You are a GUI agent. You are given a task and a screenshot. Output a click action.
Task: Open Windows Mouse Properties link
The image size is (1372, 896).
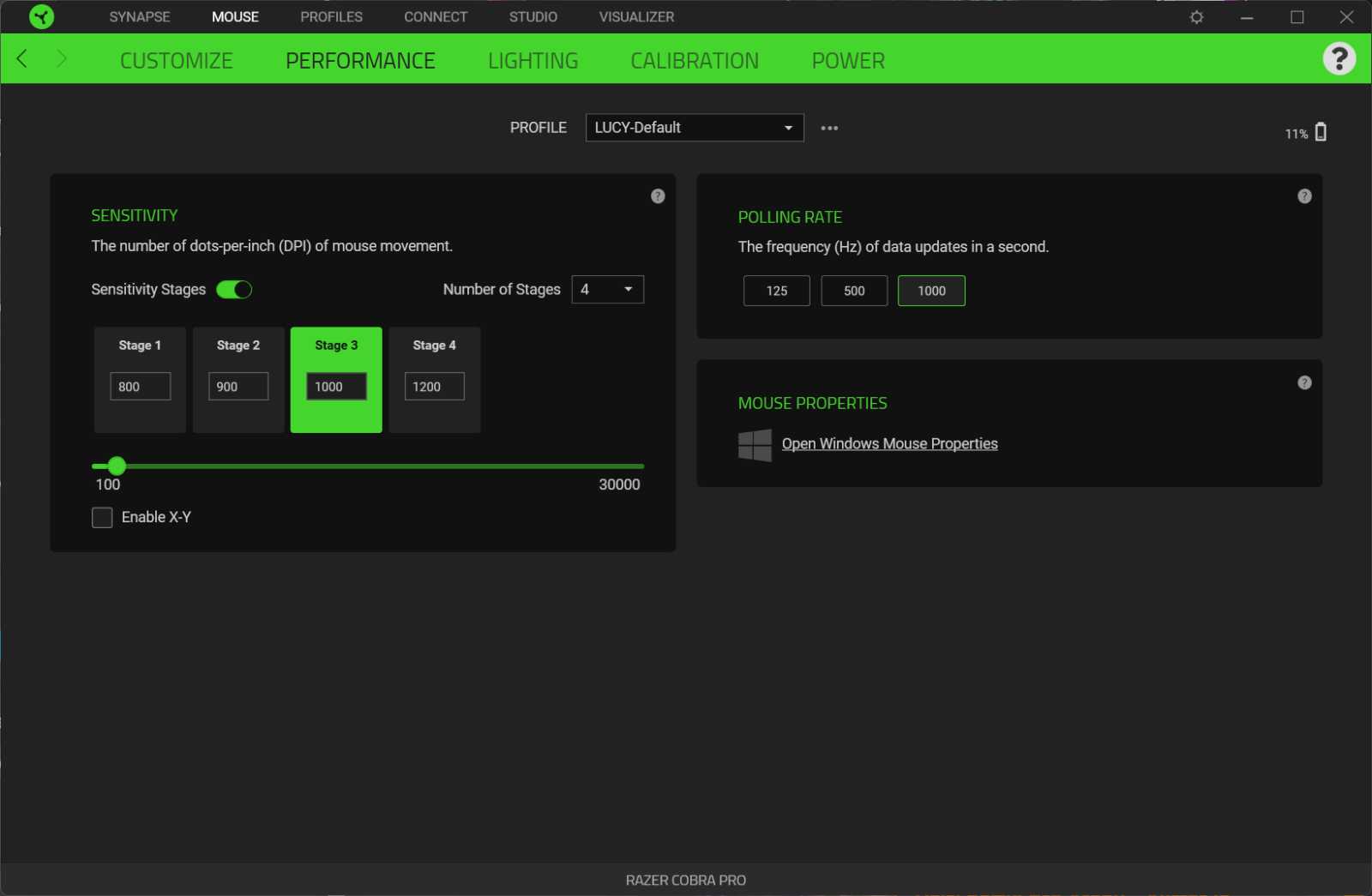point(889,443)
